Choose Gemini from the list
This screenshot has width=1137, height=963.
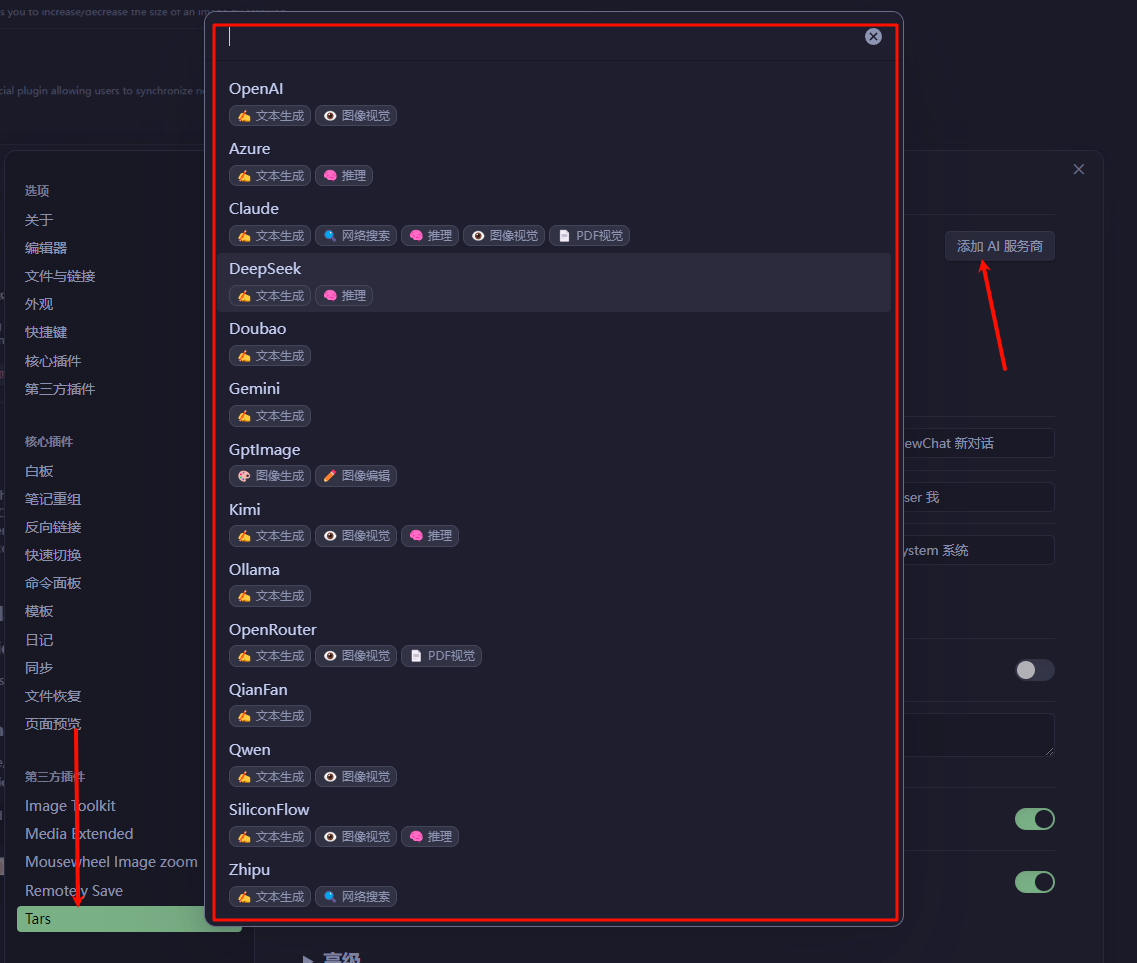554,402
